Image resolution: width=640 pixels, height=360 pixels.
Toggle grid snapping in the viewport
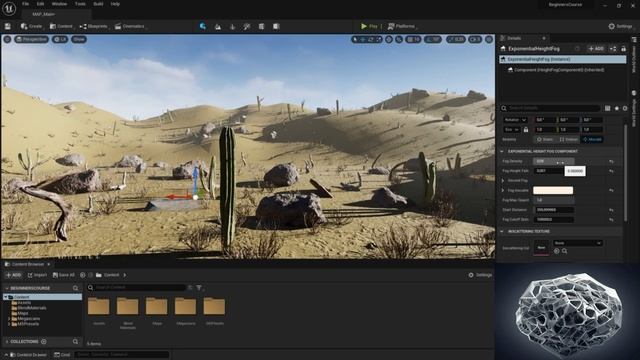coord(413,40)
